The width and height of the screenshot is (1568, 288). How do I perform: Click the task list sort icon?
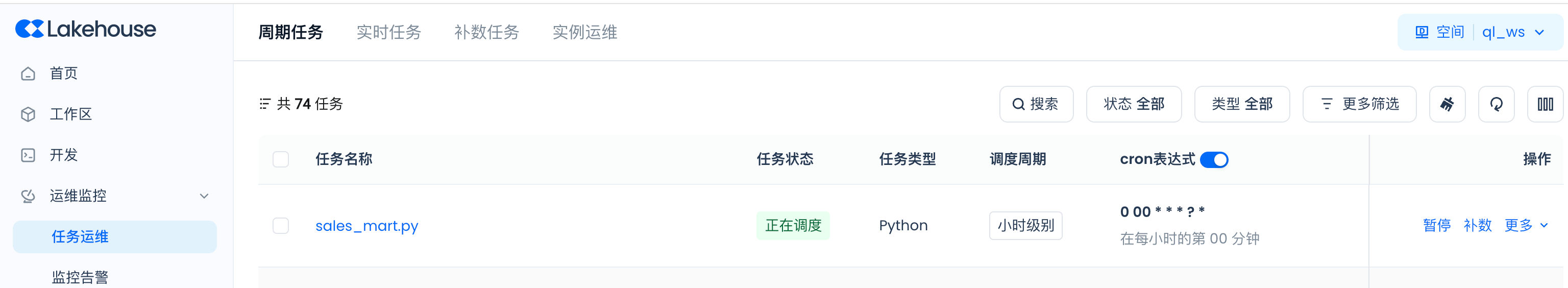point(265,104)
